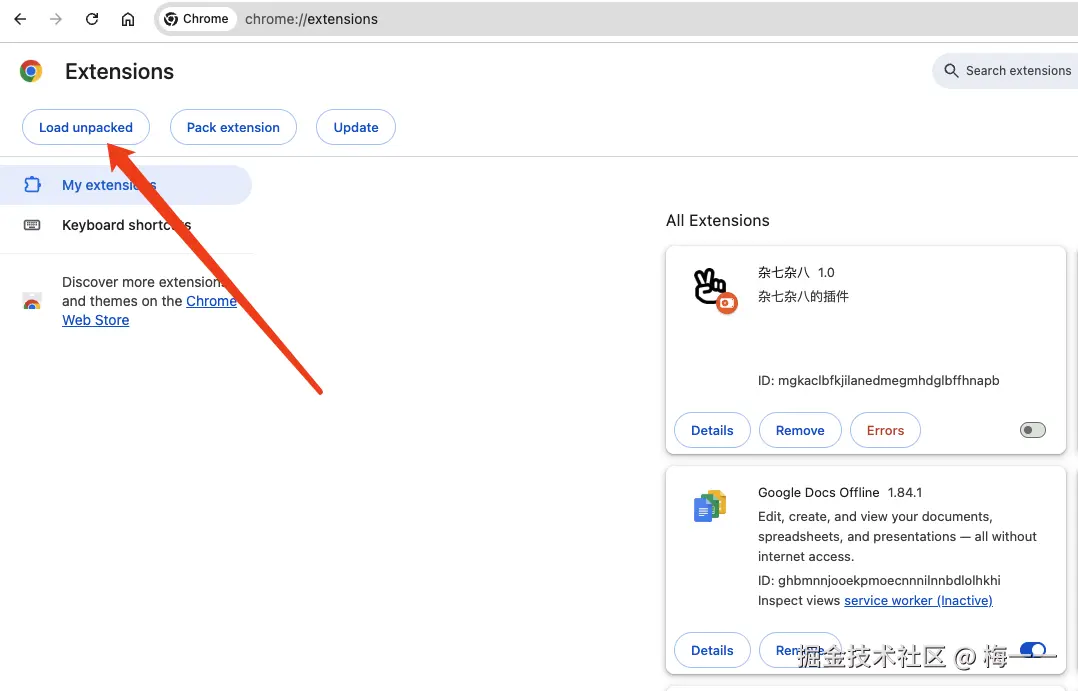This screenshot has height=691, width=1078.
Task: Click the Chrome Web Store icon
Action: point(32,301)
